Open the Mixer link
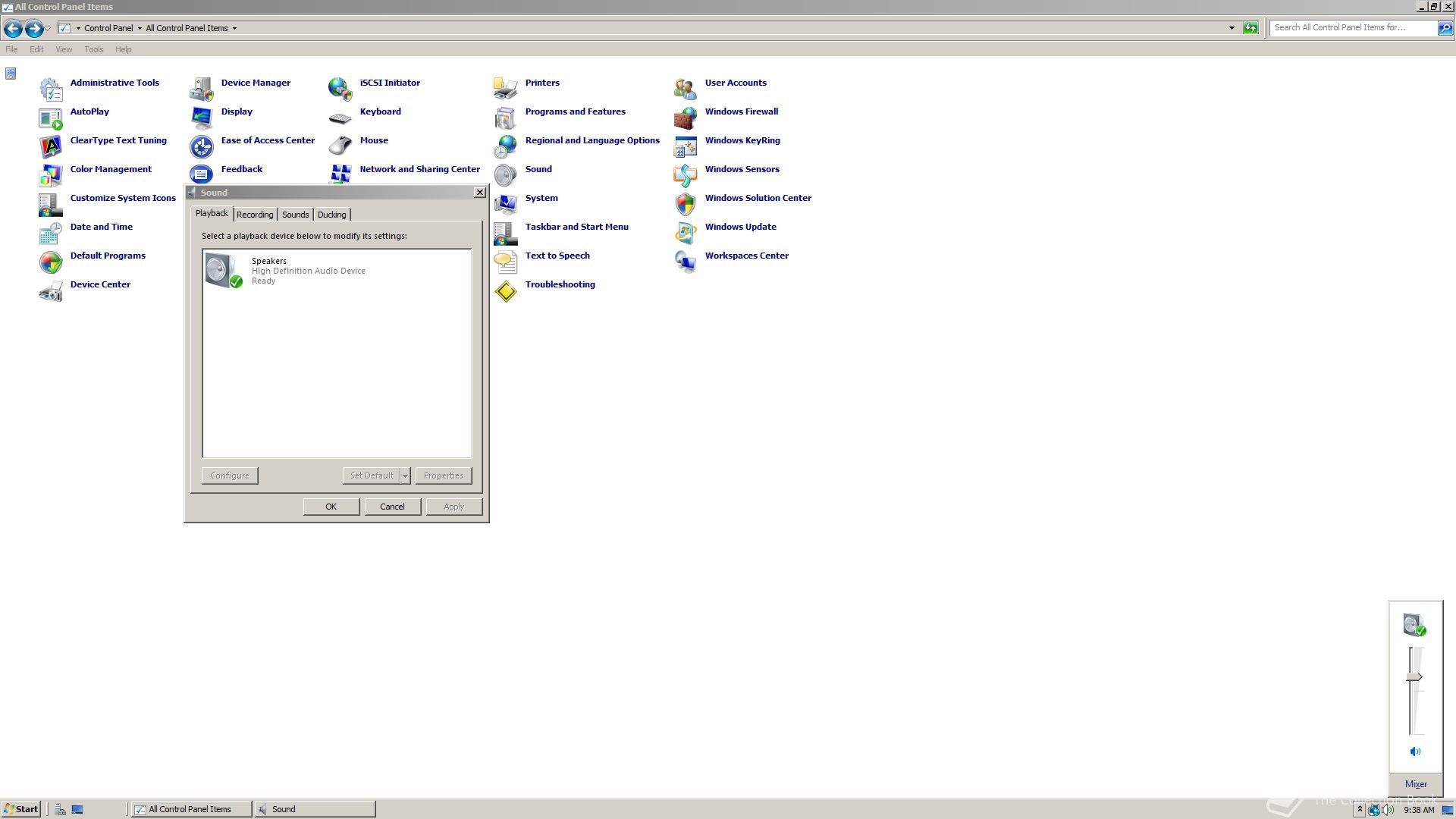Viewport: 1456px width, 819px height. pos(1416,784)
